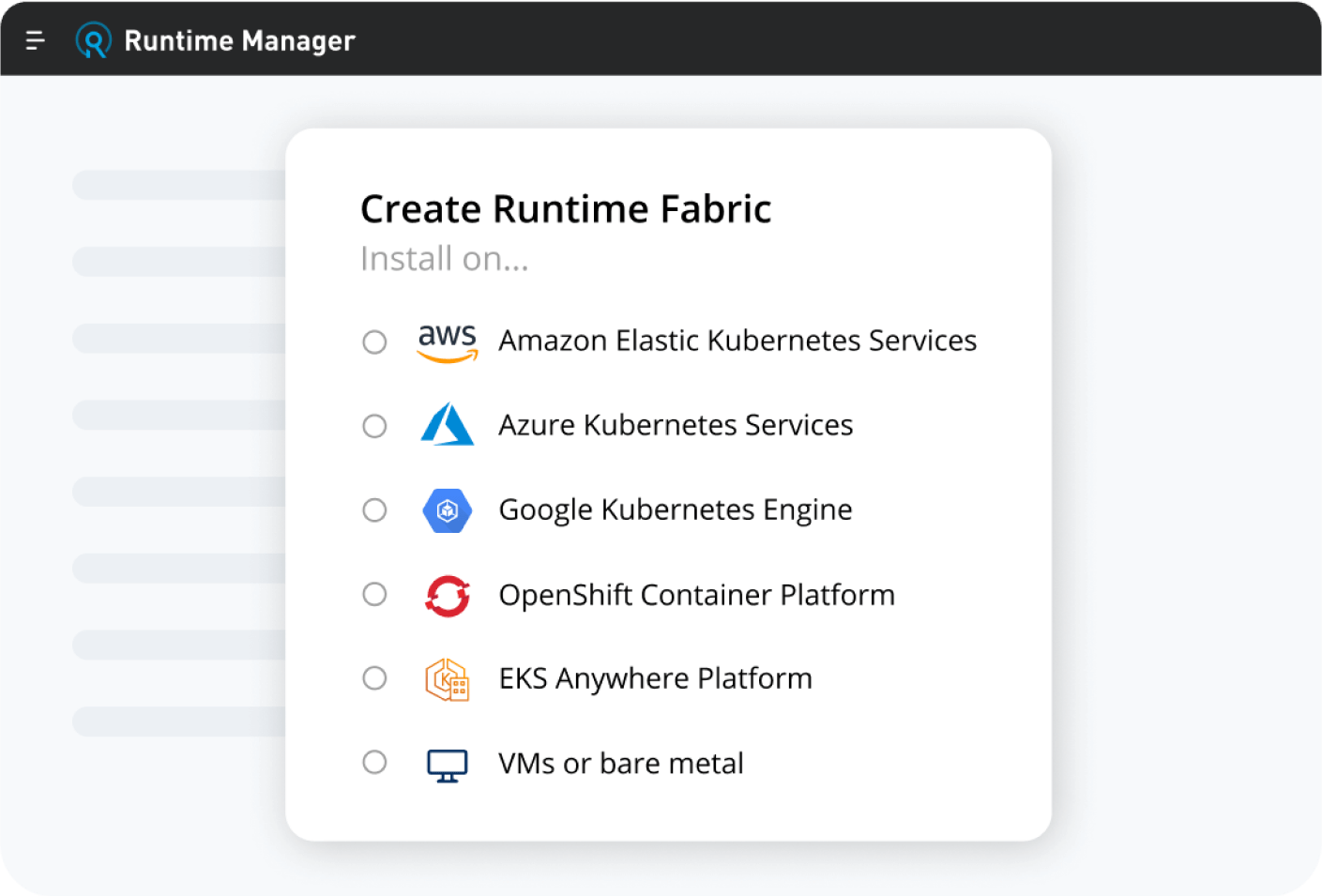Select the OpenShift Container Platform radio button
Image resolution: width=1322 pixels, height=896 pixels.
coord(374,594)
